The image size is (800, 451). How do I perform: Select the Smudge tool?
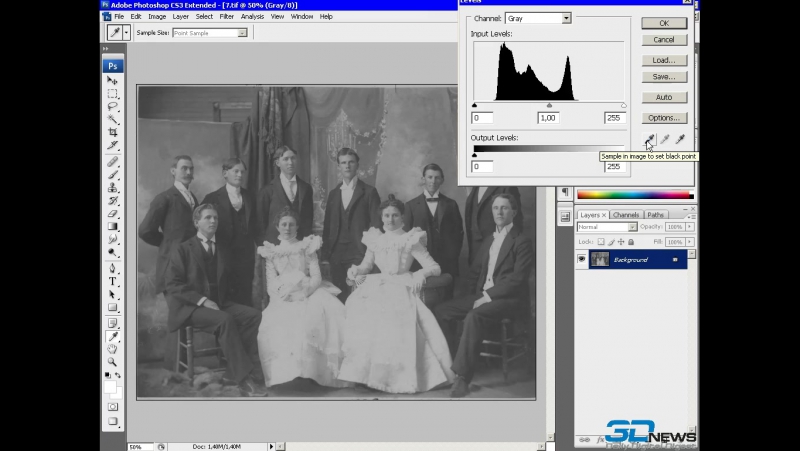(112, 239)
